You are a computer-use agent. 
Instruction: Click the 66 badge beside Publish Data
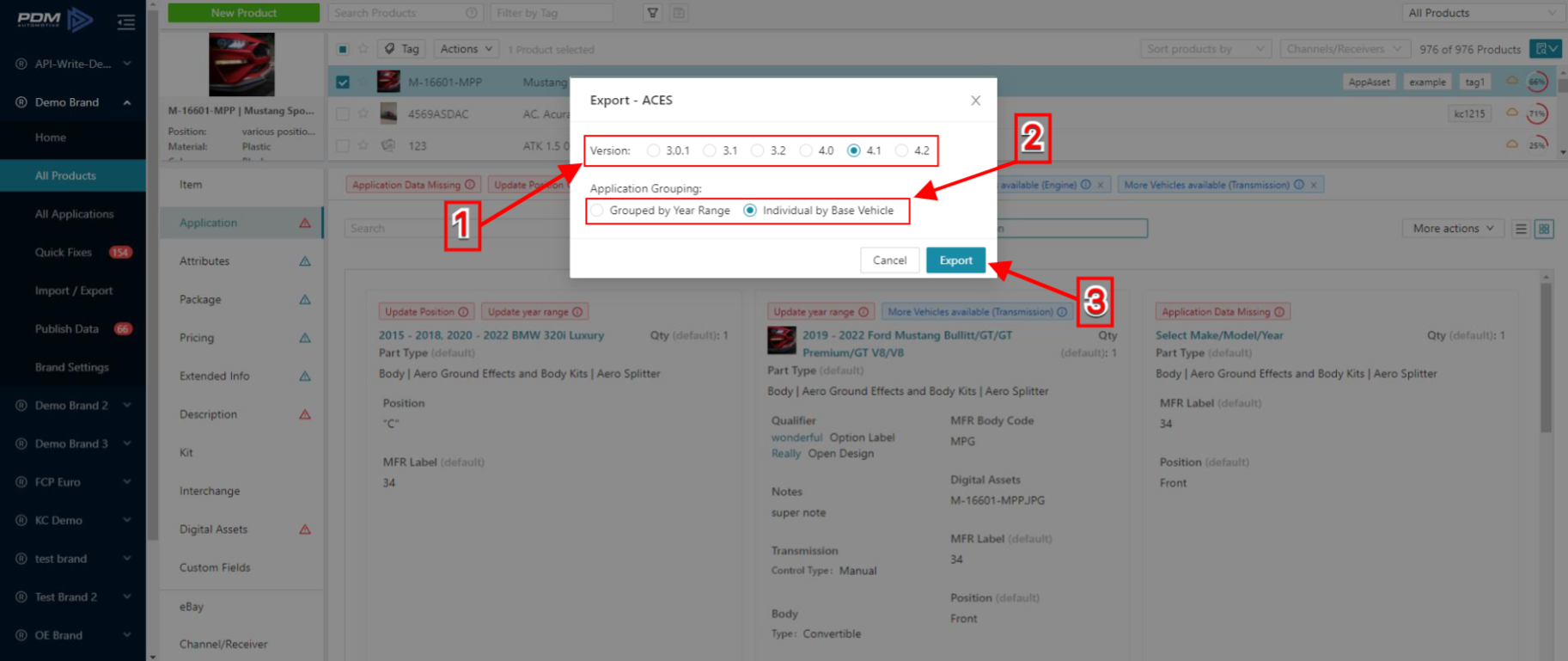coord(123,329)
